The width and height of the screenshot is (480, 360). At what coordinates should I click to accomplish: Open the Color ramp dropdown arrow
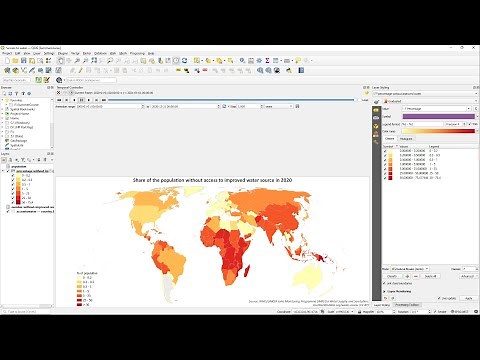(x=477, y=131)
